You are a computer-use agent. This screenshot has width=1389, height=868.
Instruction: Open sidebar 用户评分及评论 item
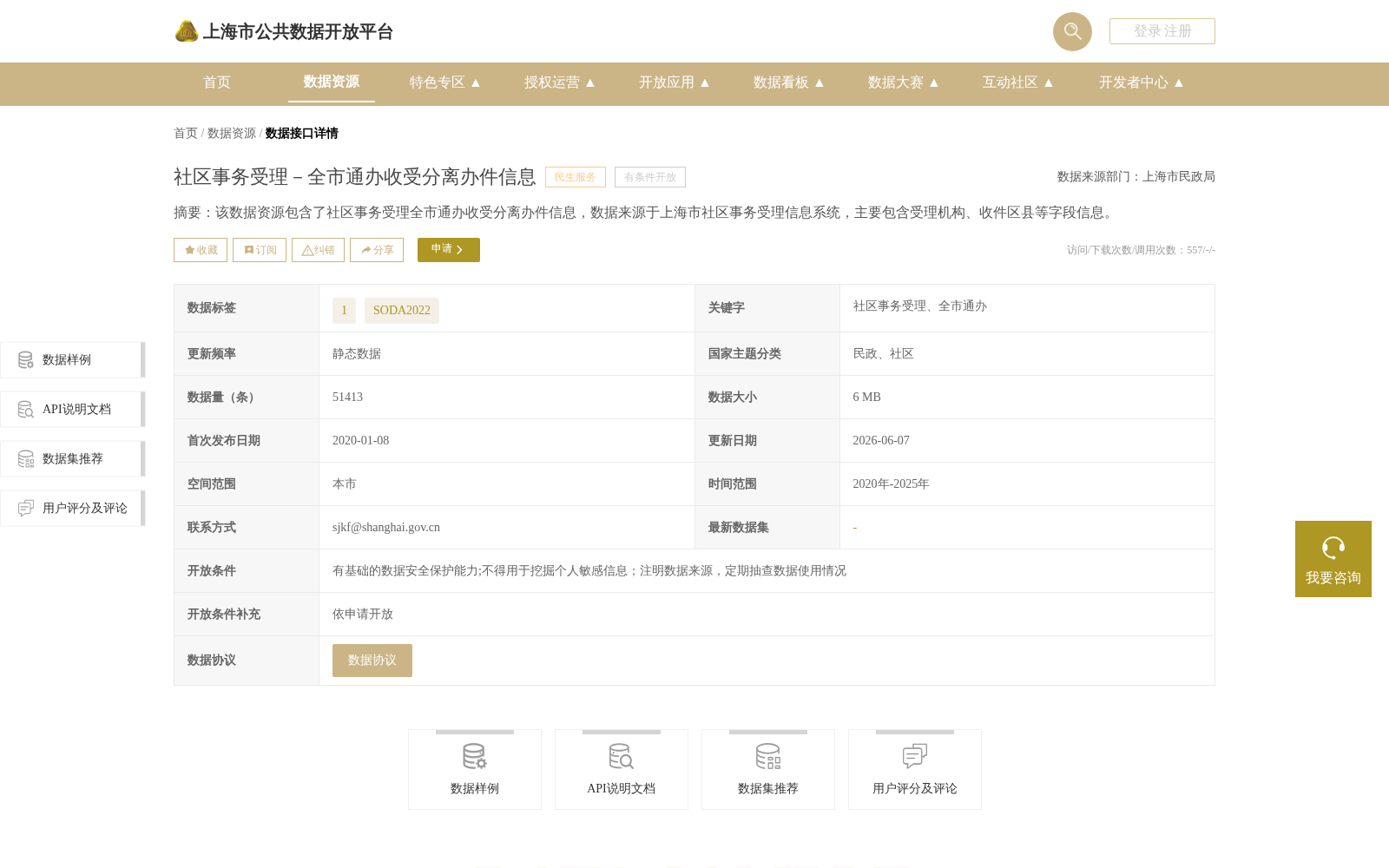point(73,509)
